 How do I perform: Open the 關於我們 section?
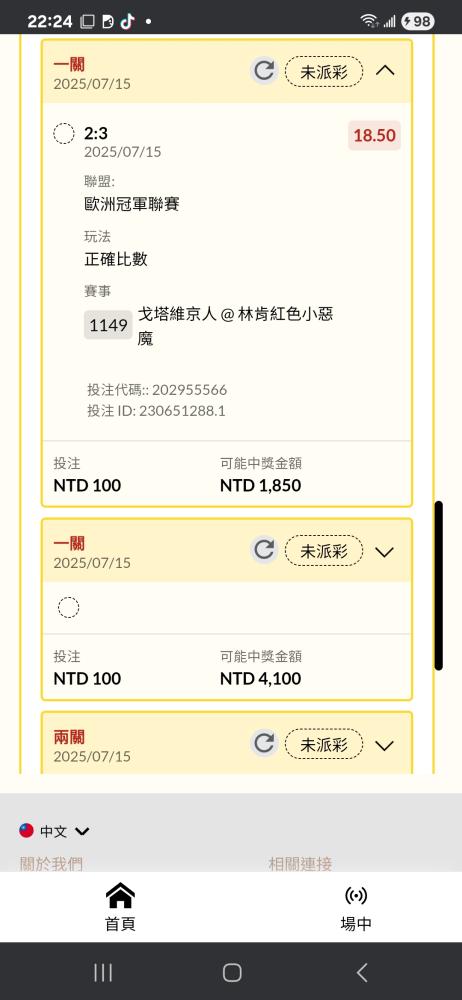(x=51, y=864)
